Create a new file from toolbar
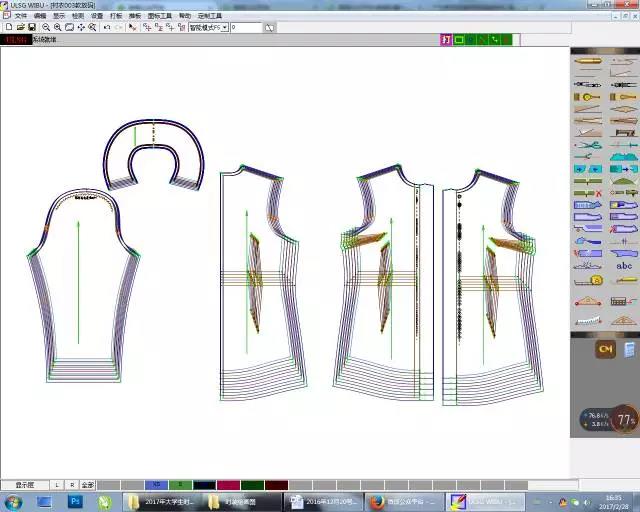The height and width of the screenshot is (512, 640). click(9, 27)
